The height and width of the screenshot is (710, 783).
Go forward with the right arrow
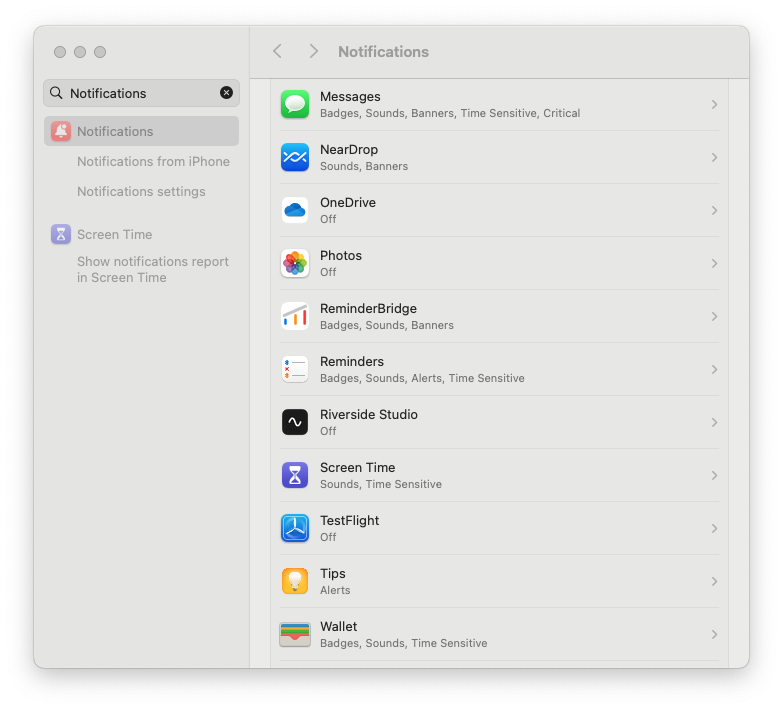[314, 51]
